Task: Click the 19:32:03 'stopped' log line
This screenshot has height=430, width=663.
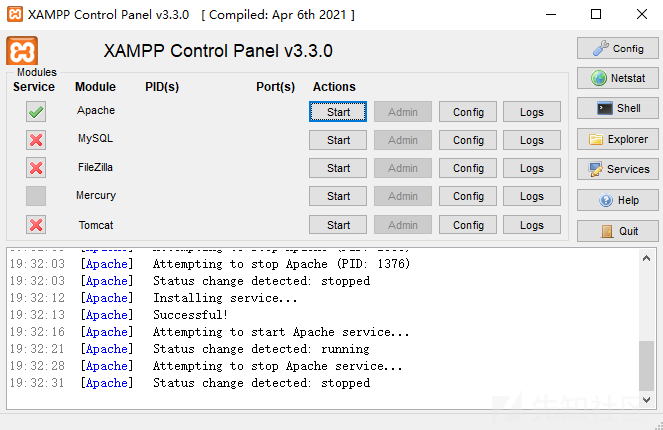Action: (x=261, y=281)
